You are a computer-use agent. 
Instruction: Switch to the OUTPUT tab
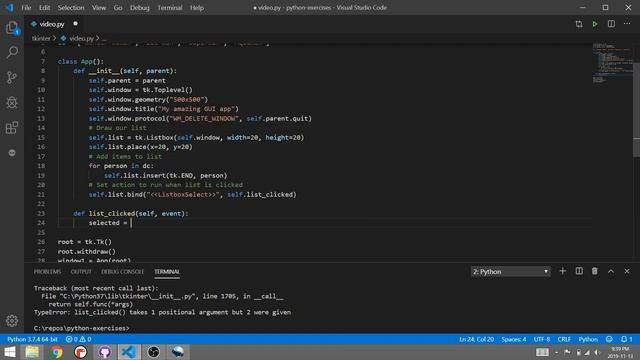coord(81,272)
